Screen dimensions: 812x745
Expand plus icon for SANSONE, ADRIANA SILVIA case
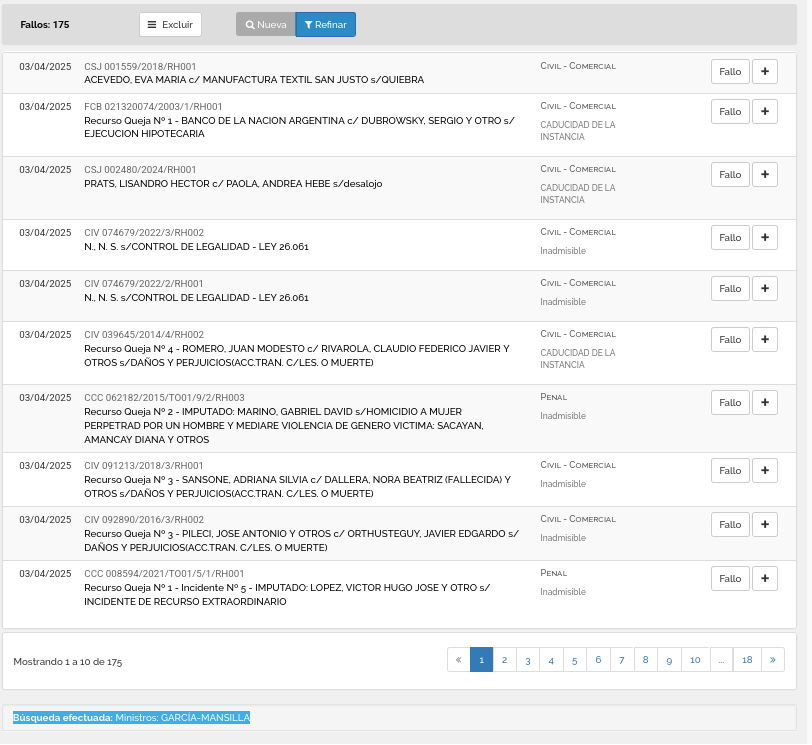(765, 471)
